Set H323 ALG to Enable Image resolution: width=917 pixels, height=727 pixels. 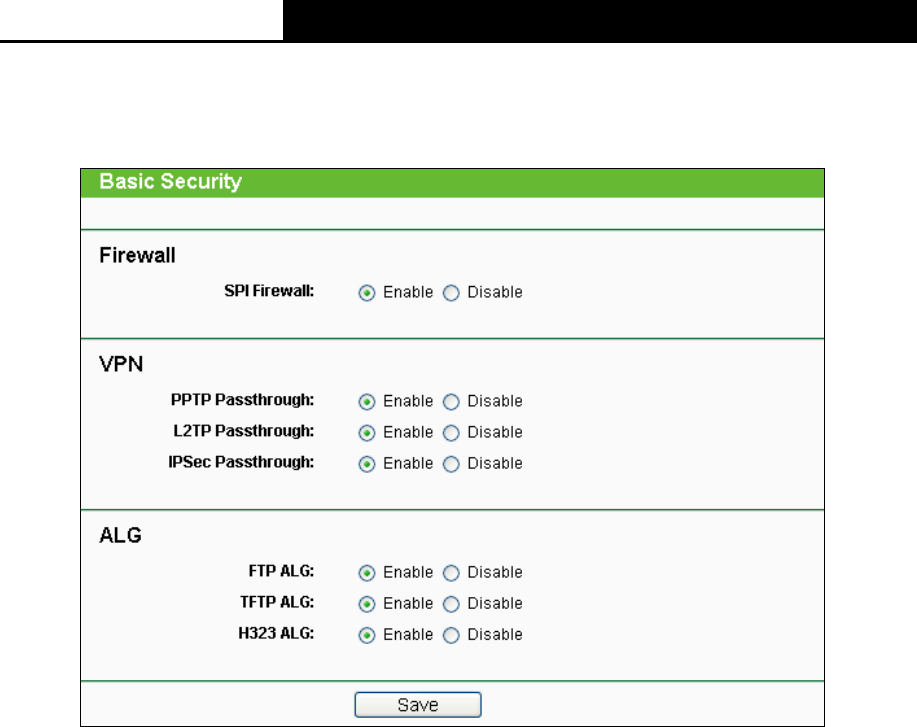point(367,635)
